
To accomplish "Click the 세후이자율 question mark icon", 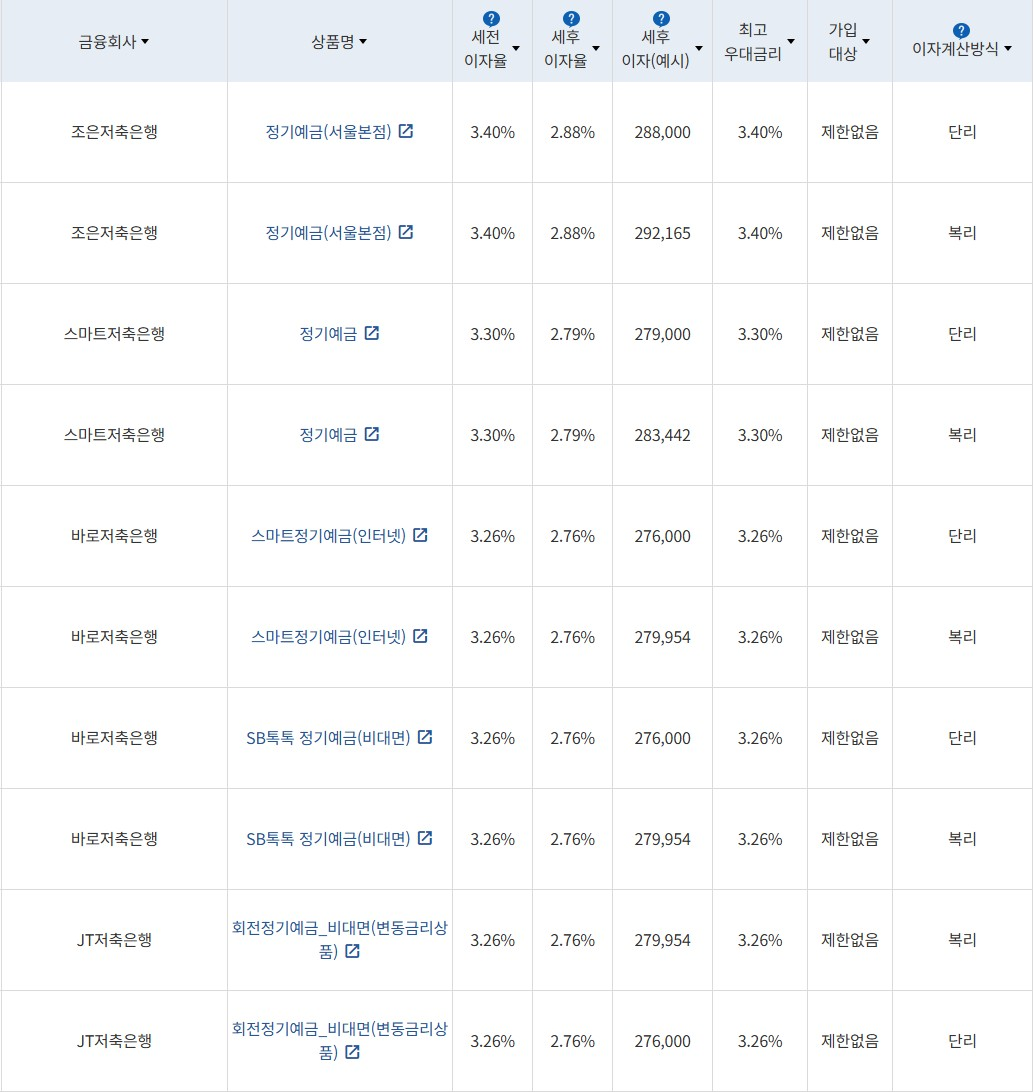I will click(570, 16).
